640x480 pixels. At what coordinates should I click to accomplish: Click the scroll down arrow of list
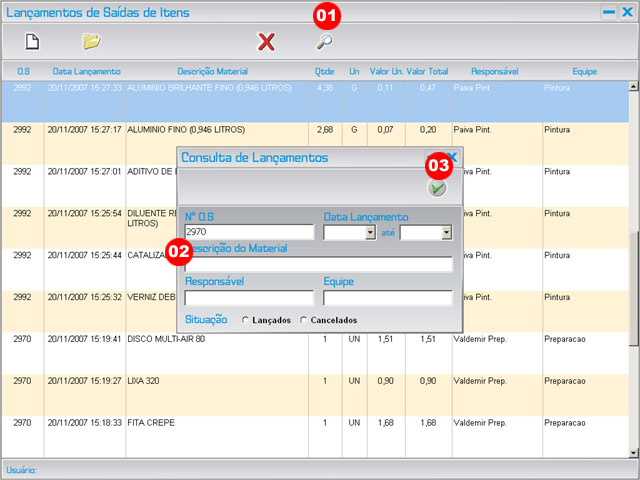pyautogui.click(x=633, y=451)
